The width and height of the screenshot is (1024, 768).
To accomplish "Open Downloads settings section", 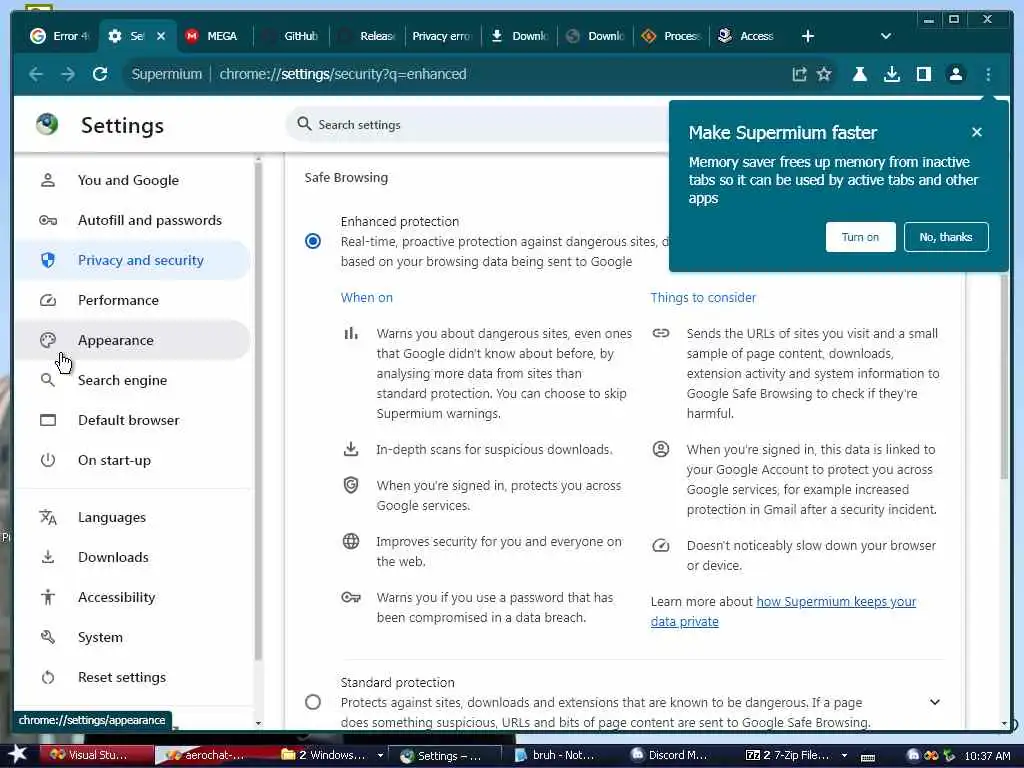I will [x=133, y=557].
